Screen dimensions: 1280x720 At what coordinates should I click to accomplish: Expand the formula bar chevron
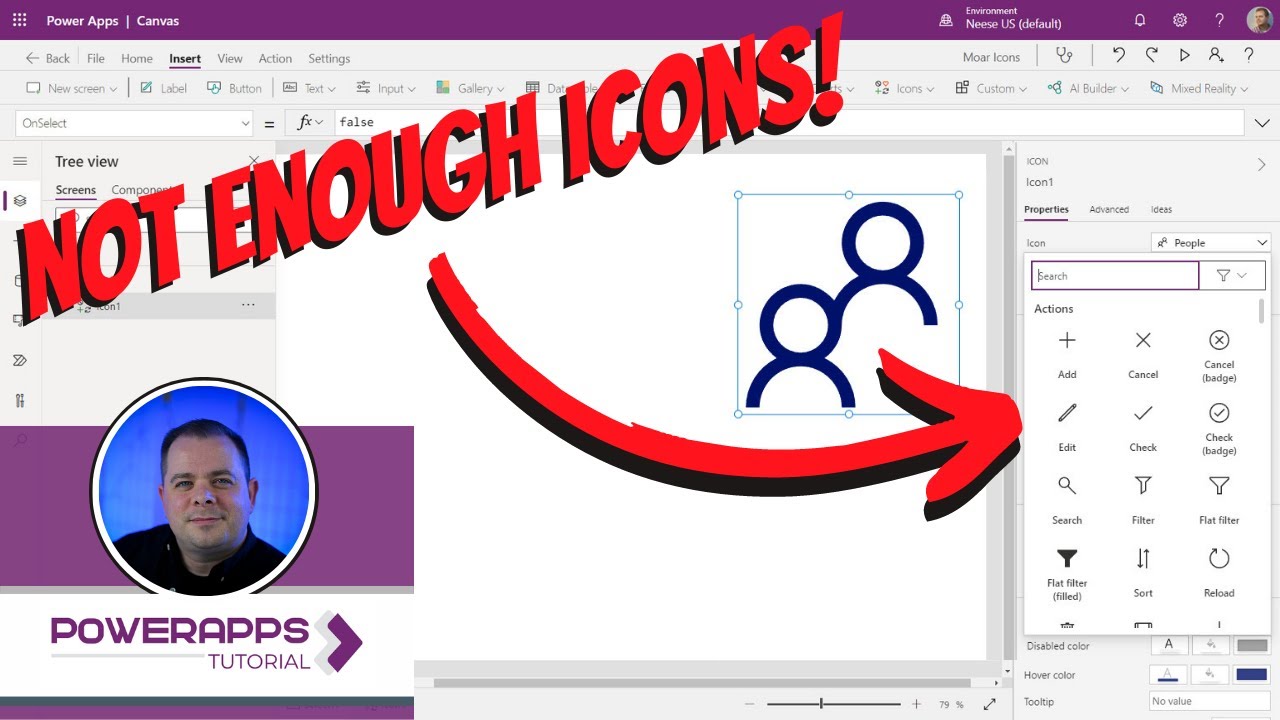pos(1261,123)
